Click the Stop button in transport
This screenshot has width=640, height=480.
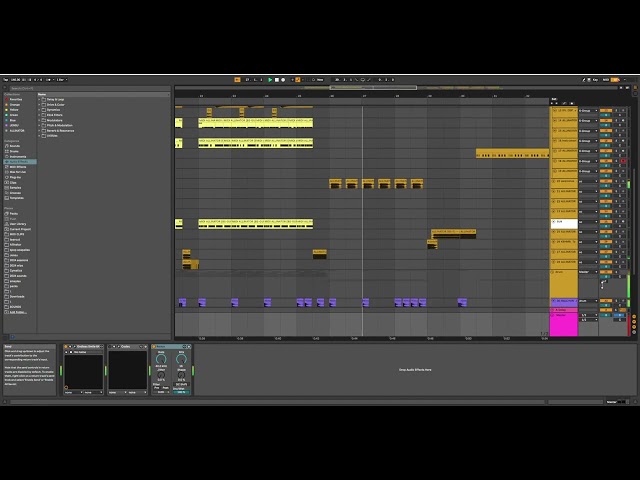pos(276,80)
